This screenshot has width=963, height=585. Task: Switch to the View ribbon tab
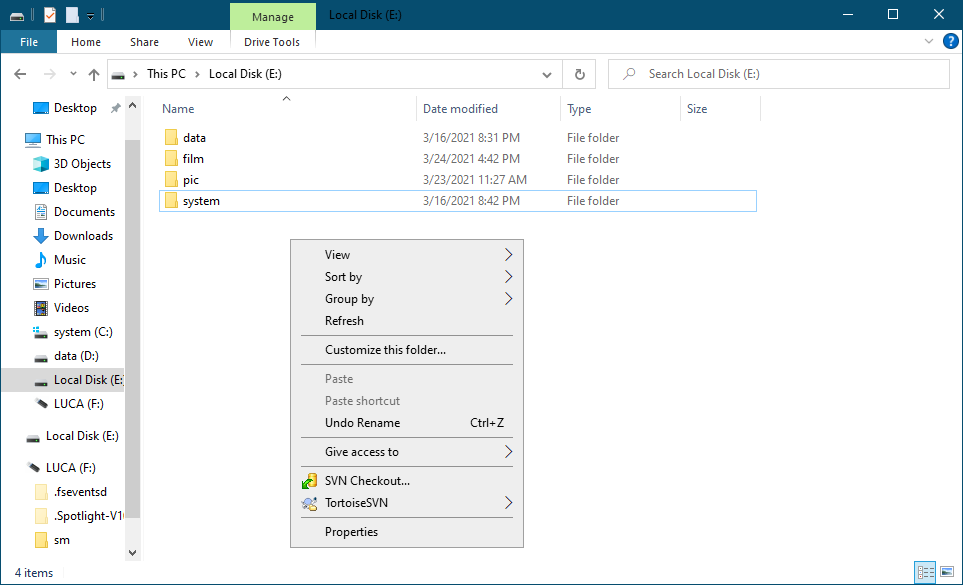[x=200, y=41]
